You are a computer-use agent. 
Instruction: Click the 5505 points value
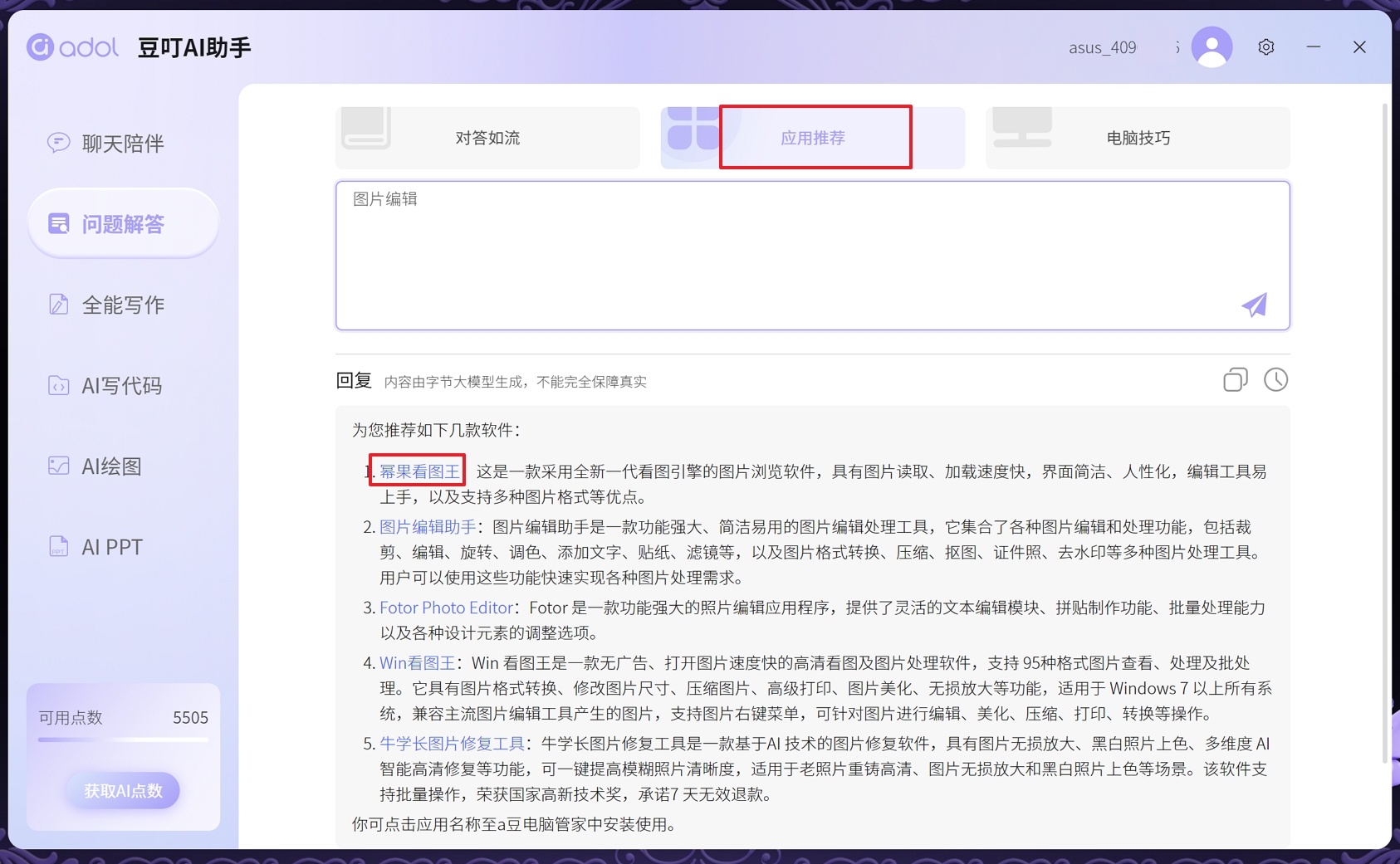tap(190, 718)
